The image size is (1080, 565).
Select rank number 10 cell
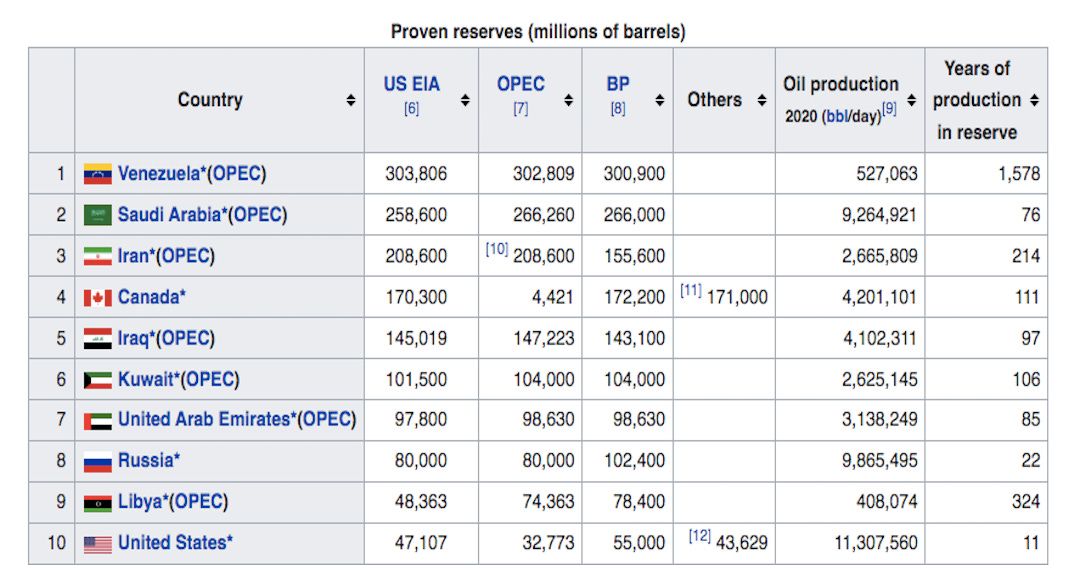click(x=52, y=543)
